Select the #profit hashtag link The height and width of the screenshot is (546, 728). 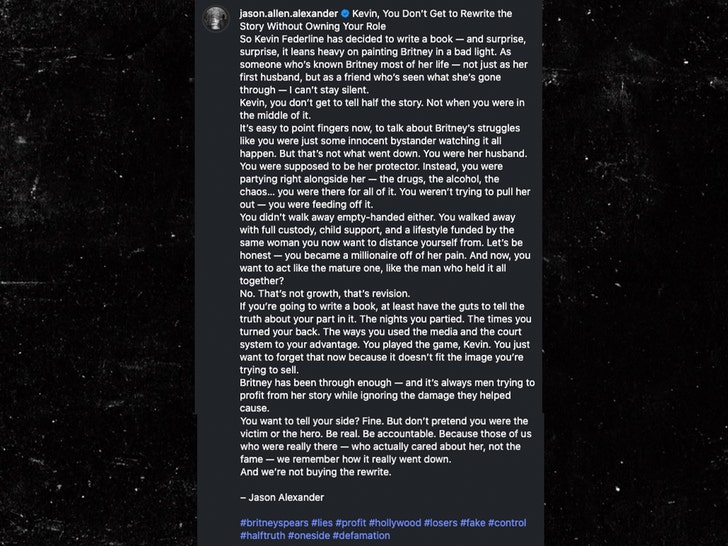351,523
